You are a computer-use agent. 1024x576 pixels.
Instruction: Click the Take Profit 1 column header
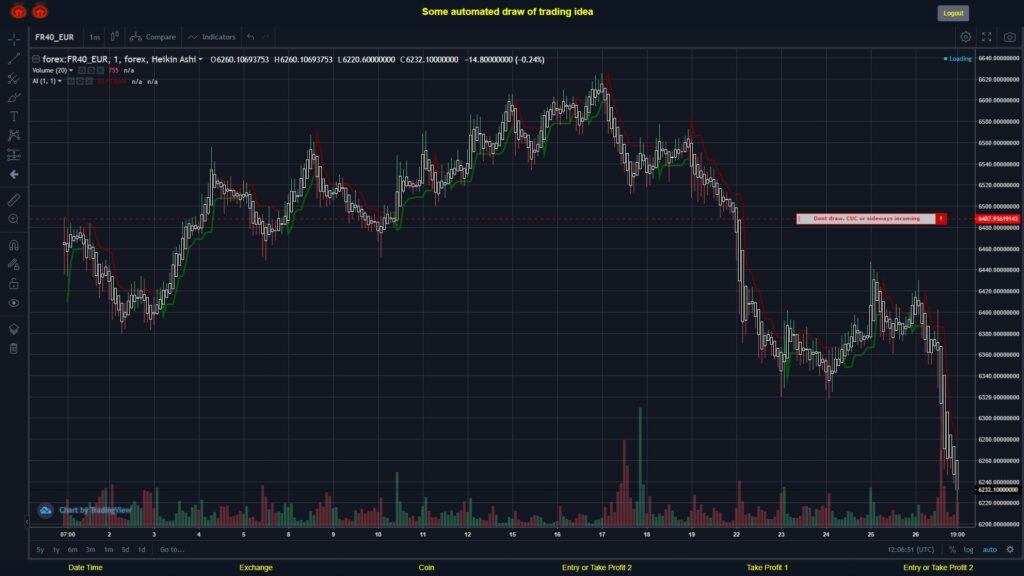pyautogui.click(x=767, y=568)
